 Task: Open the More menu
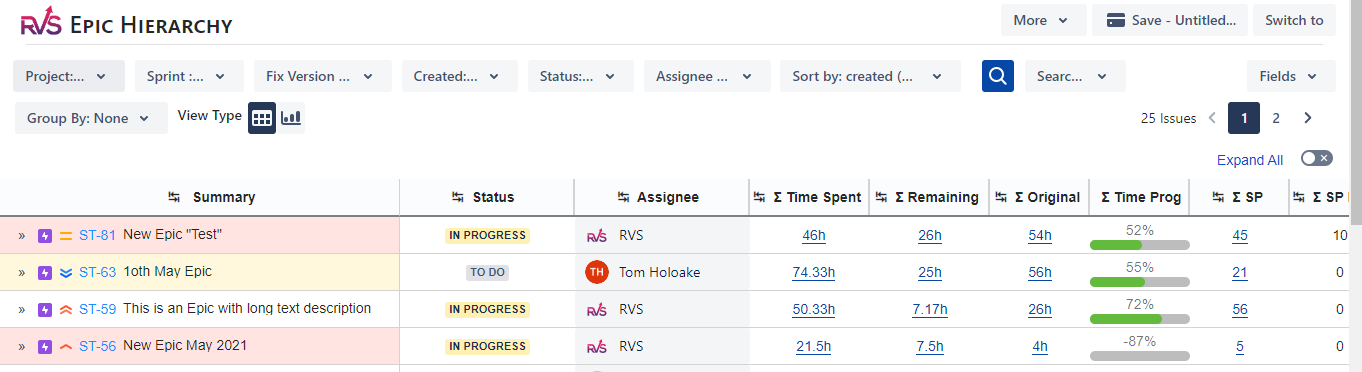click(1044, 20)
